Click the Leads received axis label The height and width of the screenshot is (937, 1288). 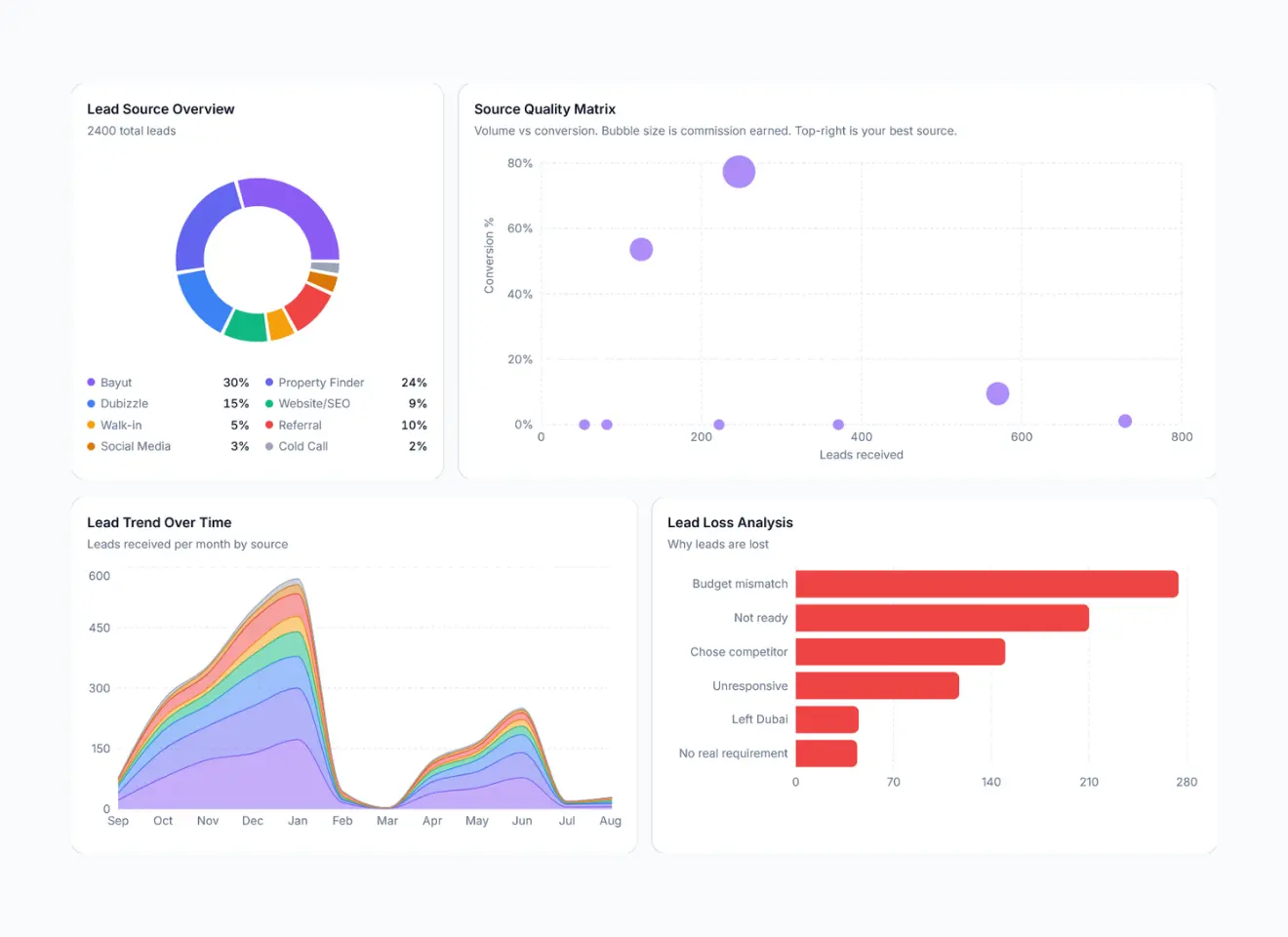(862, 455)
